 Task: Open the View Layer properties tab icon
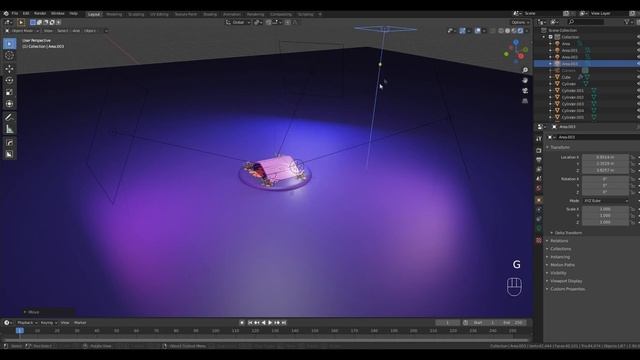539,169
